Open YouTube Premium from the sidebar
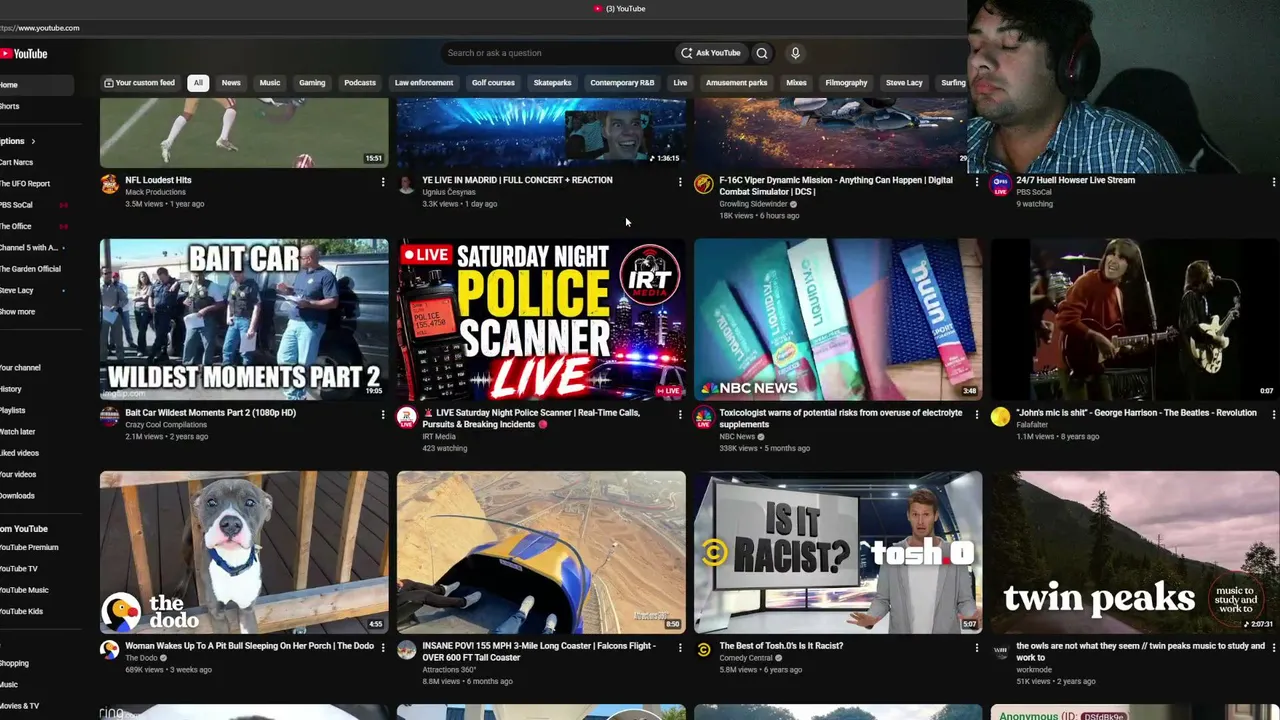Screen dimensions: 1280x720 (x=30, y=548)
